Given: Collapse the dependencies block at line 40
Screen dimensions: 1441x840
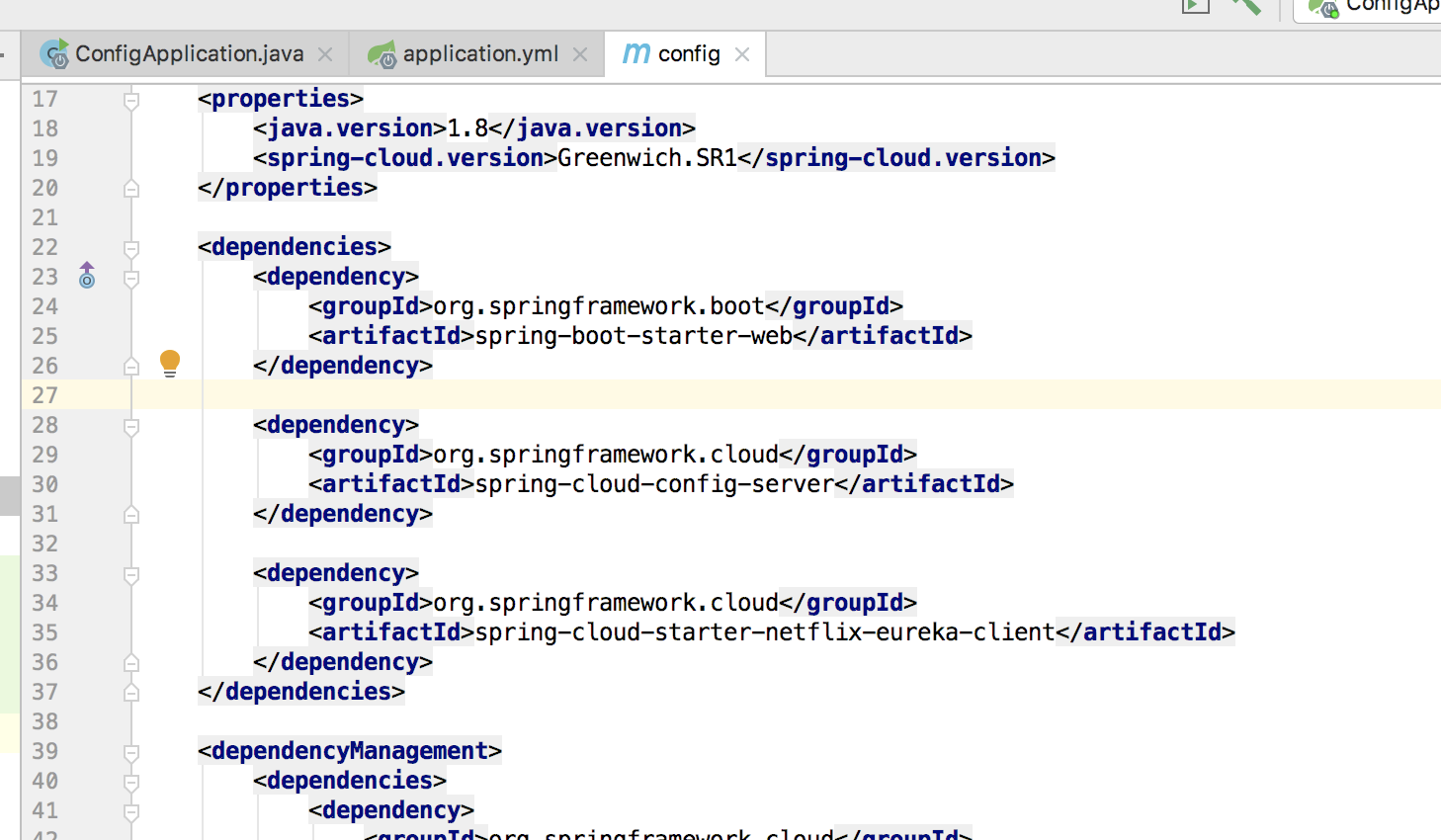Looking at the screenshot, I should click(131, 782).
